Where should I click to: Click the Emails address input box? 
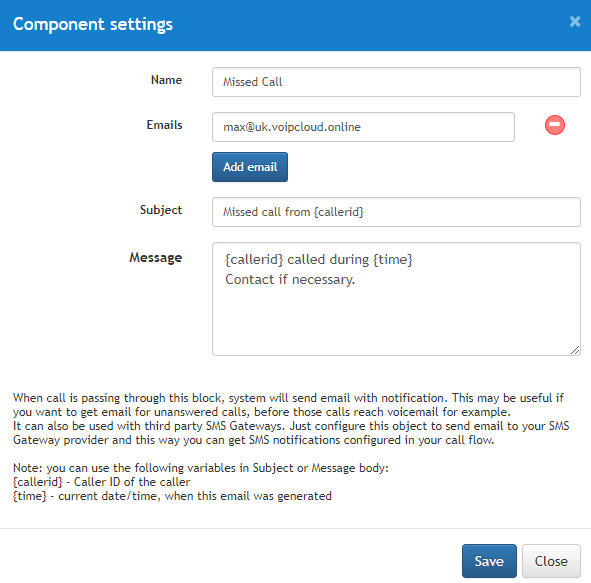coord(363,127)
